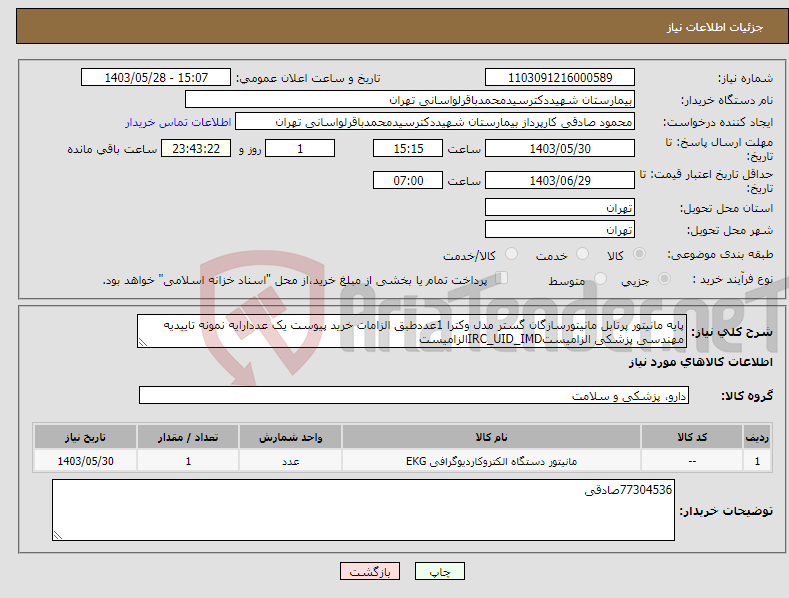
Task: Click the need number field 1103091216000589
Action: (560, 78)
